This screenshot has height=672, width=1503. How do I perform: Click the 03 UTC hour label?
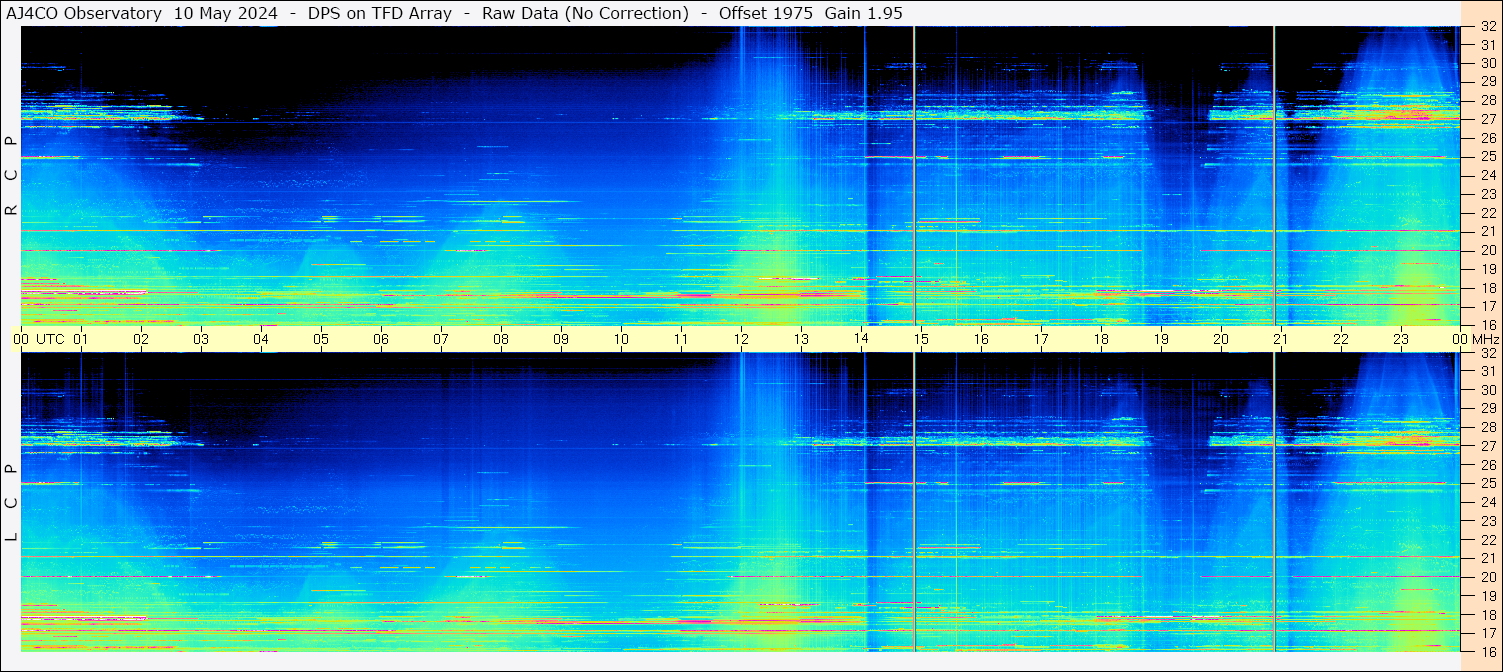(201, 339)
